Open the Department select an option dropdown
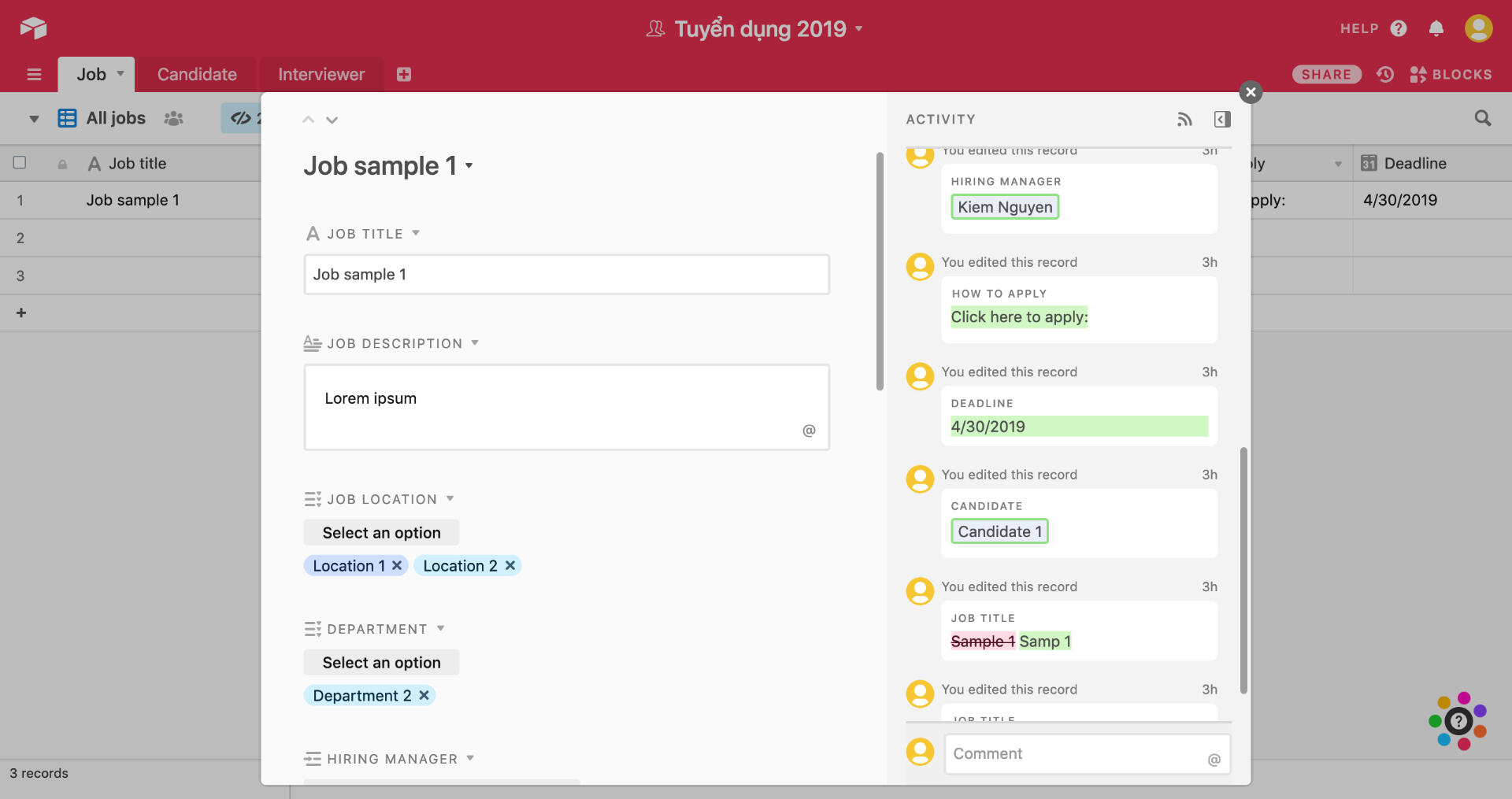The image size is (1512, 799). (381, 662)
